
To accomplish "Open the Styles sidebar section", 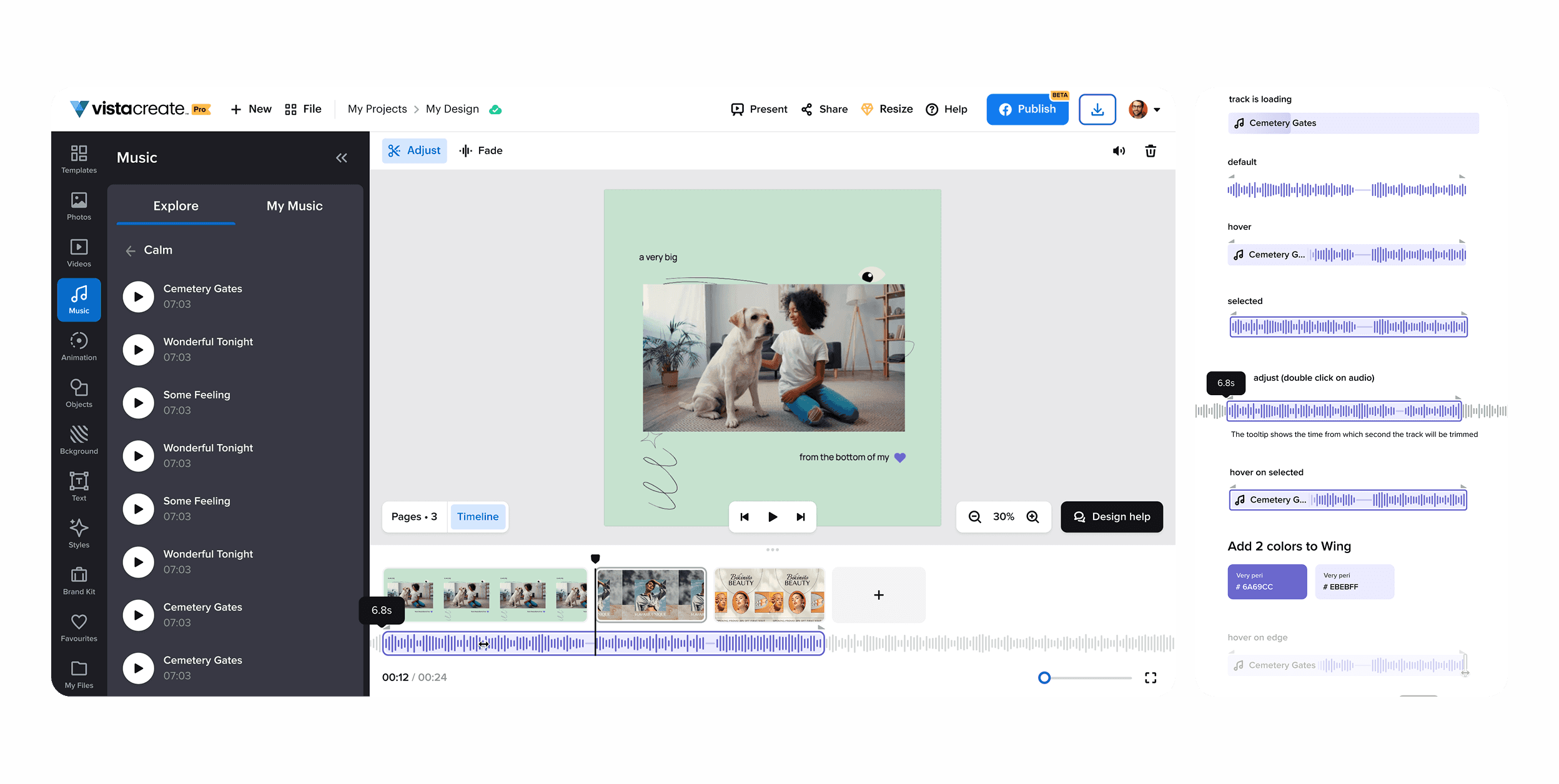I will (x=79, y=534).
